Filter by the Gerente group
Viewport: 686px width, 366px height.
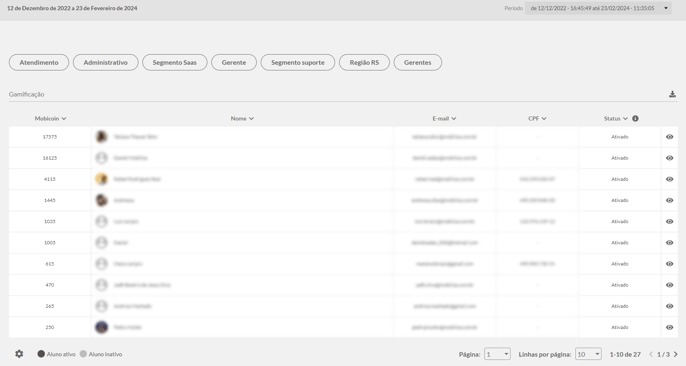click(x=234, y=63)
